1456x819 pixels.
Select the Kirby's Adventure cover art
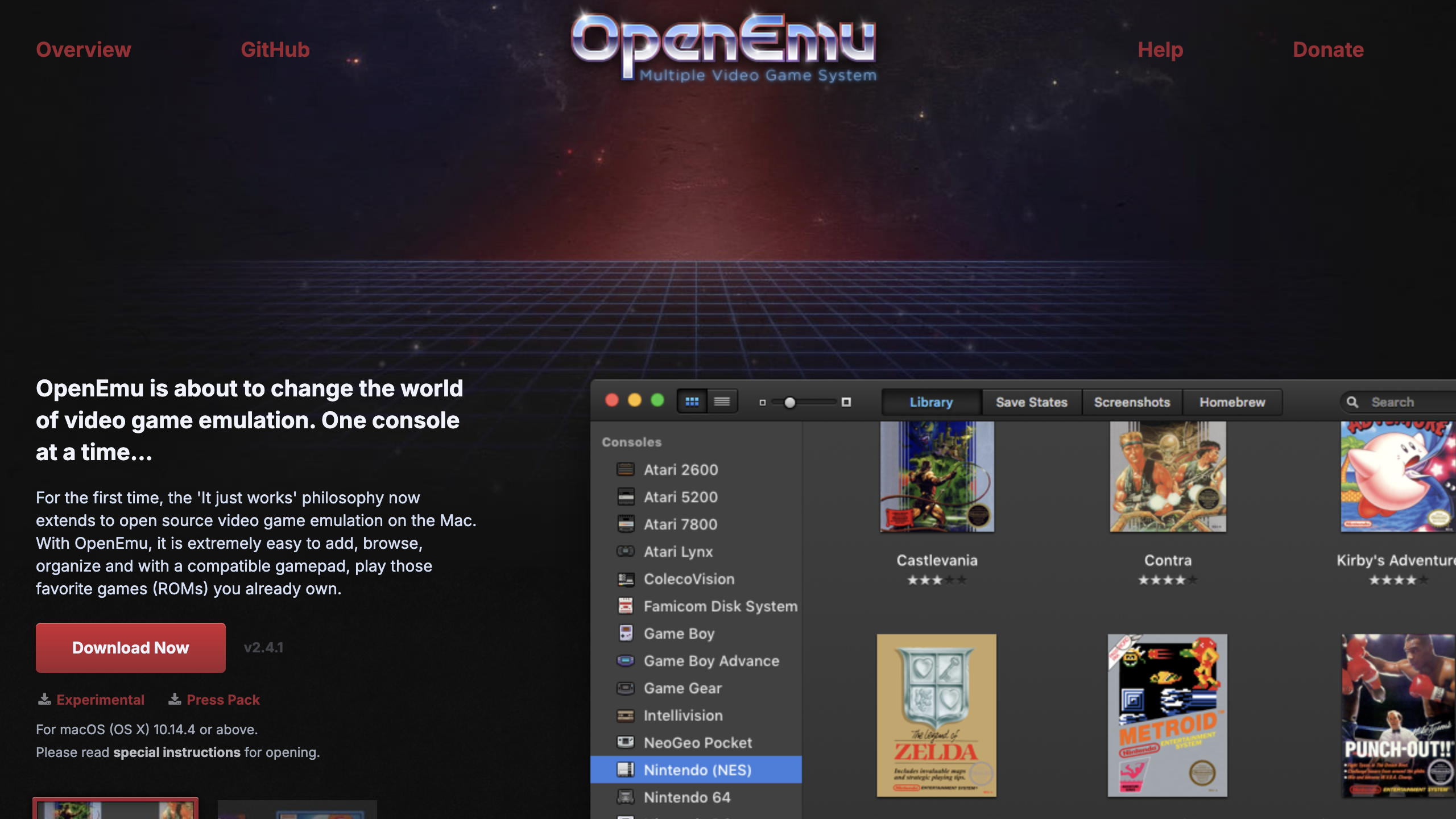tap(1398, 477)
